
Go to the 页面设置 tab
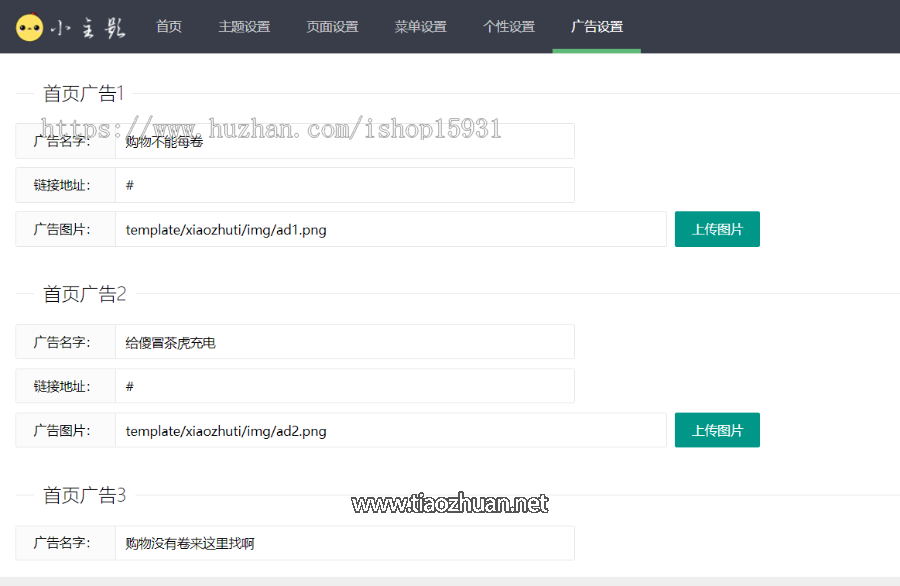tap(332, 27)
